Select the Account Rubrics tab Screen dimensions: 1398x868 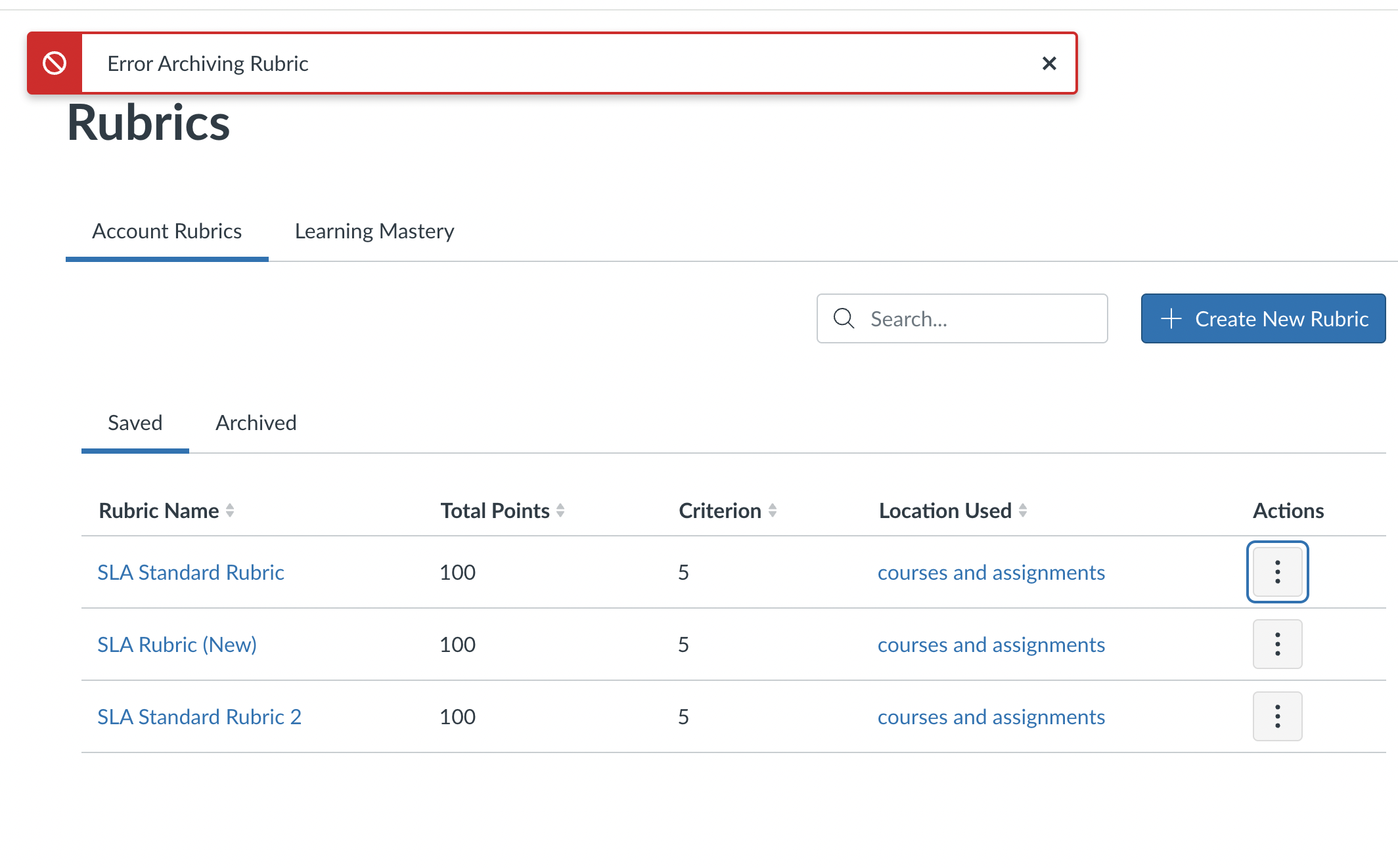(167, 231)
